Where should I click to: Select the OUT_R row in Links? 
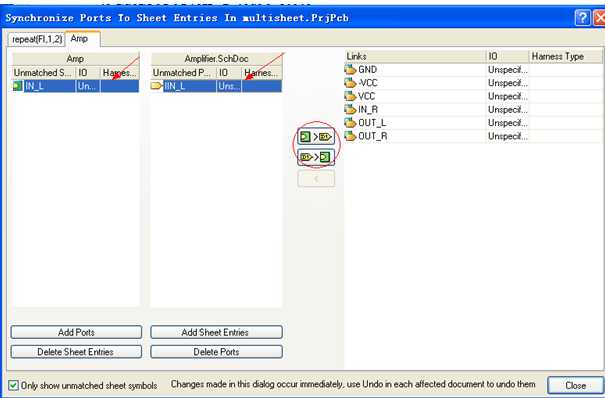[x=474, y=136]
